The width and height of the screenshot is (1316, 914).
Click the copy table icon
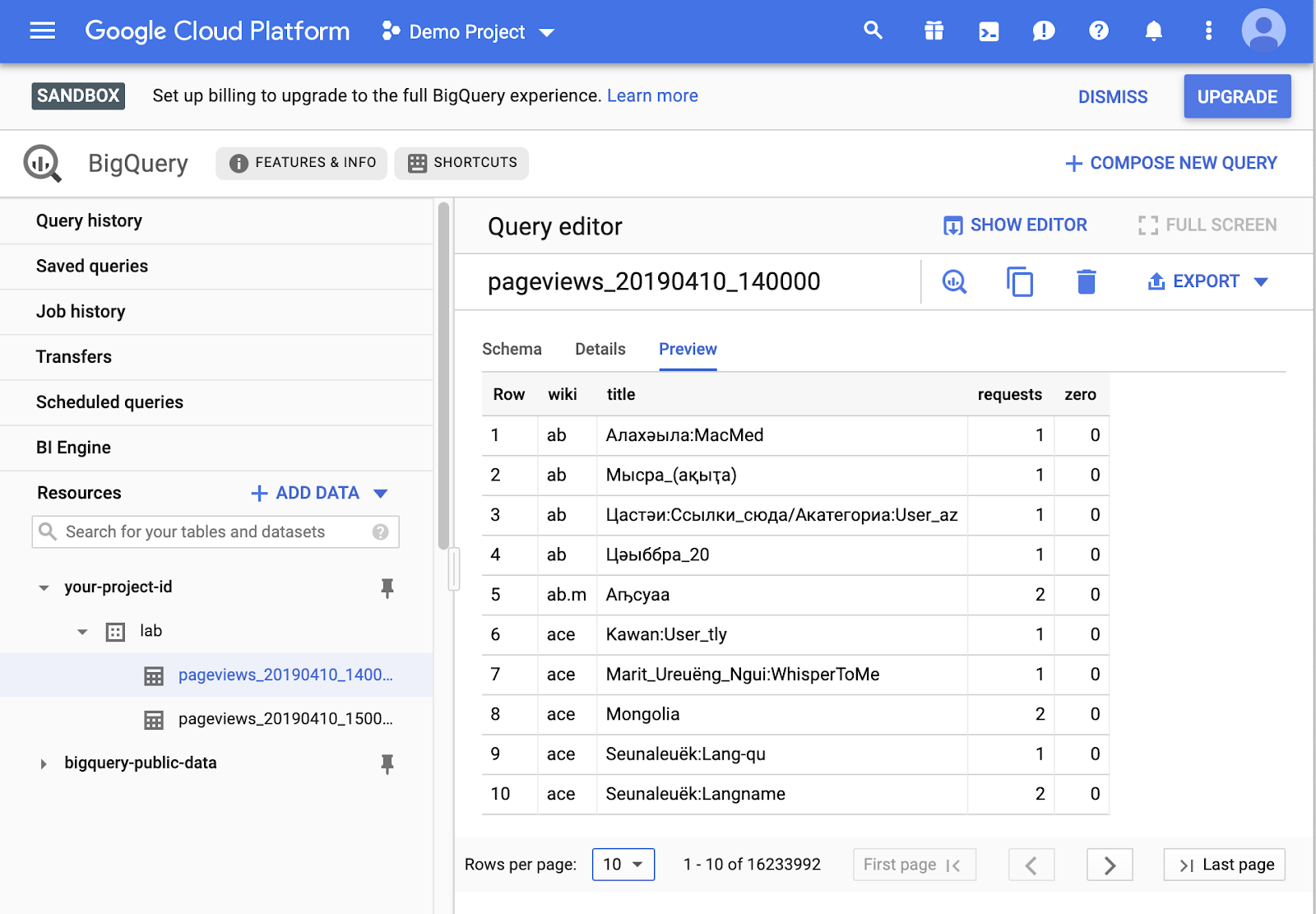point(1020,282)
